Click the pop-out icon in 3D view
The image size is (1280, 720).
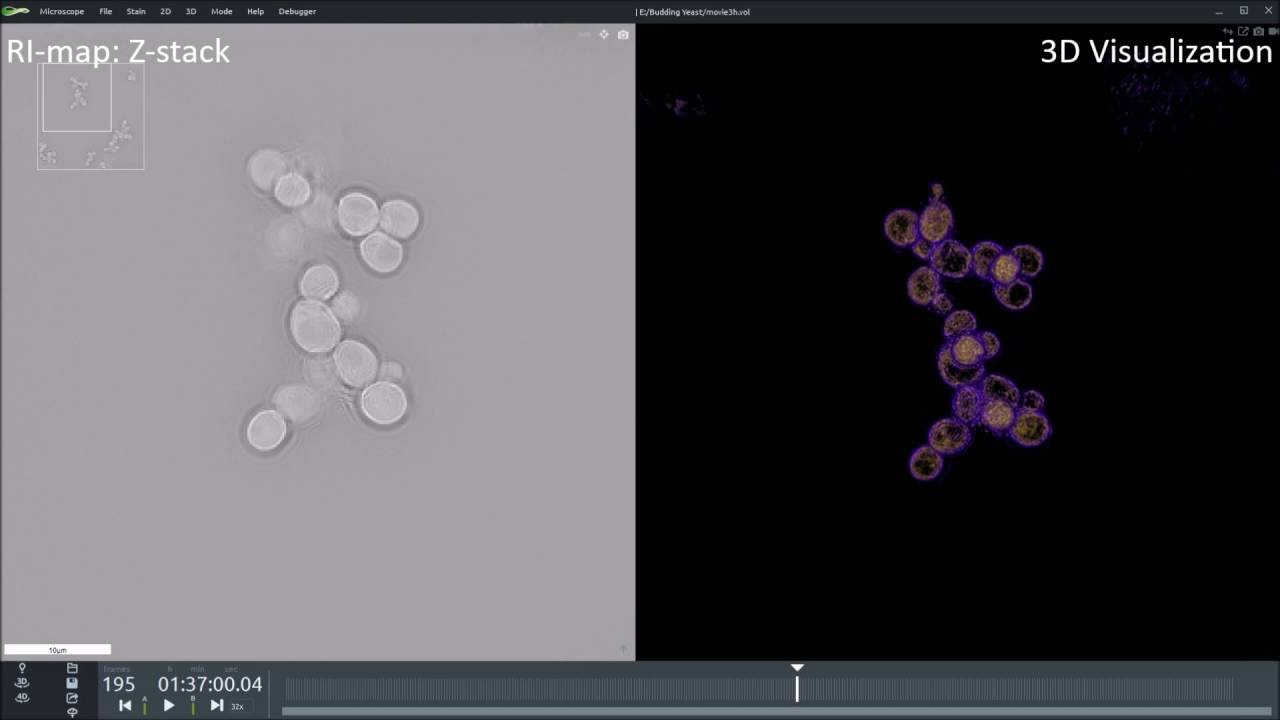(x=1243, y=32)
